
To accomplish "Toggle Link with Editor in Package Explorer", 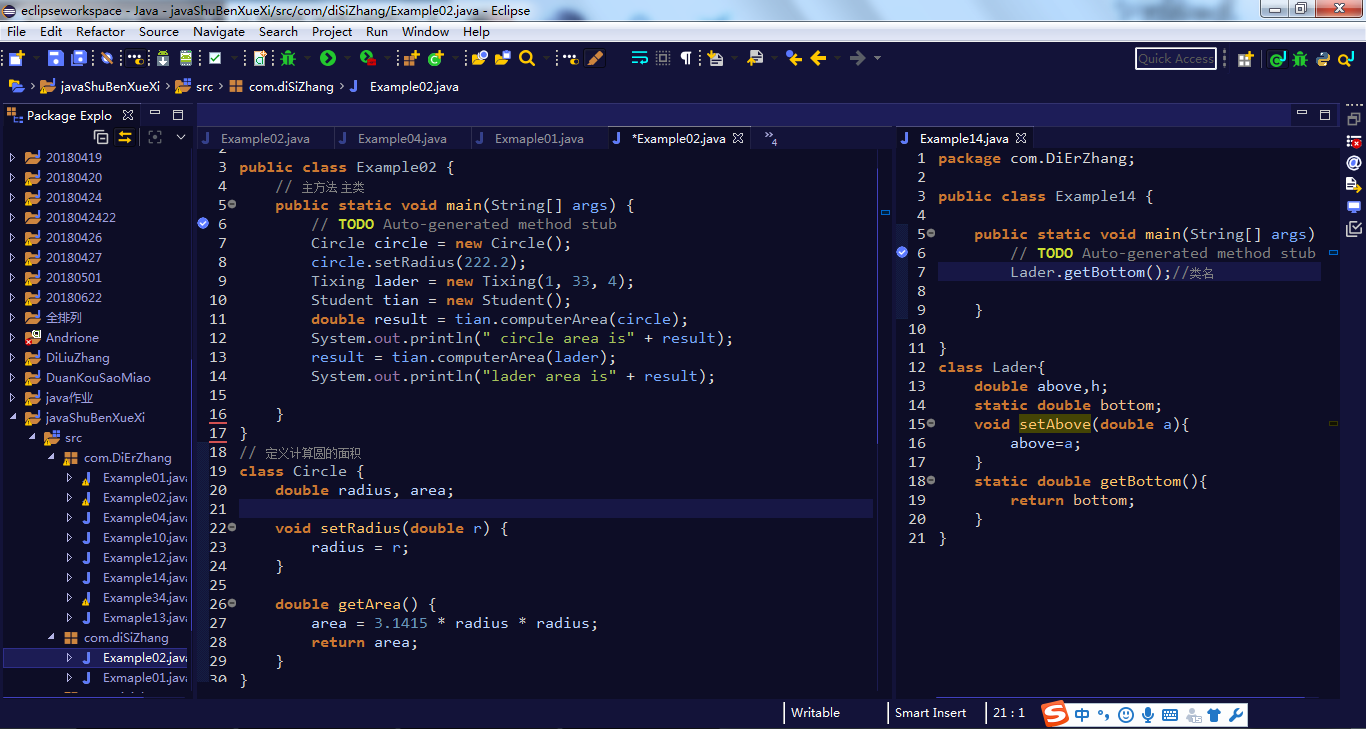I will (x=125, y=137).
